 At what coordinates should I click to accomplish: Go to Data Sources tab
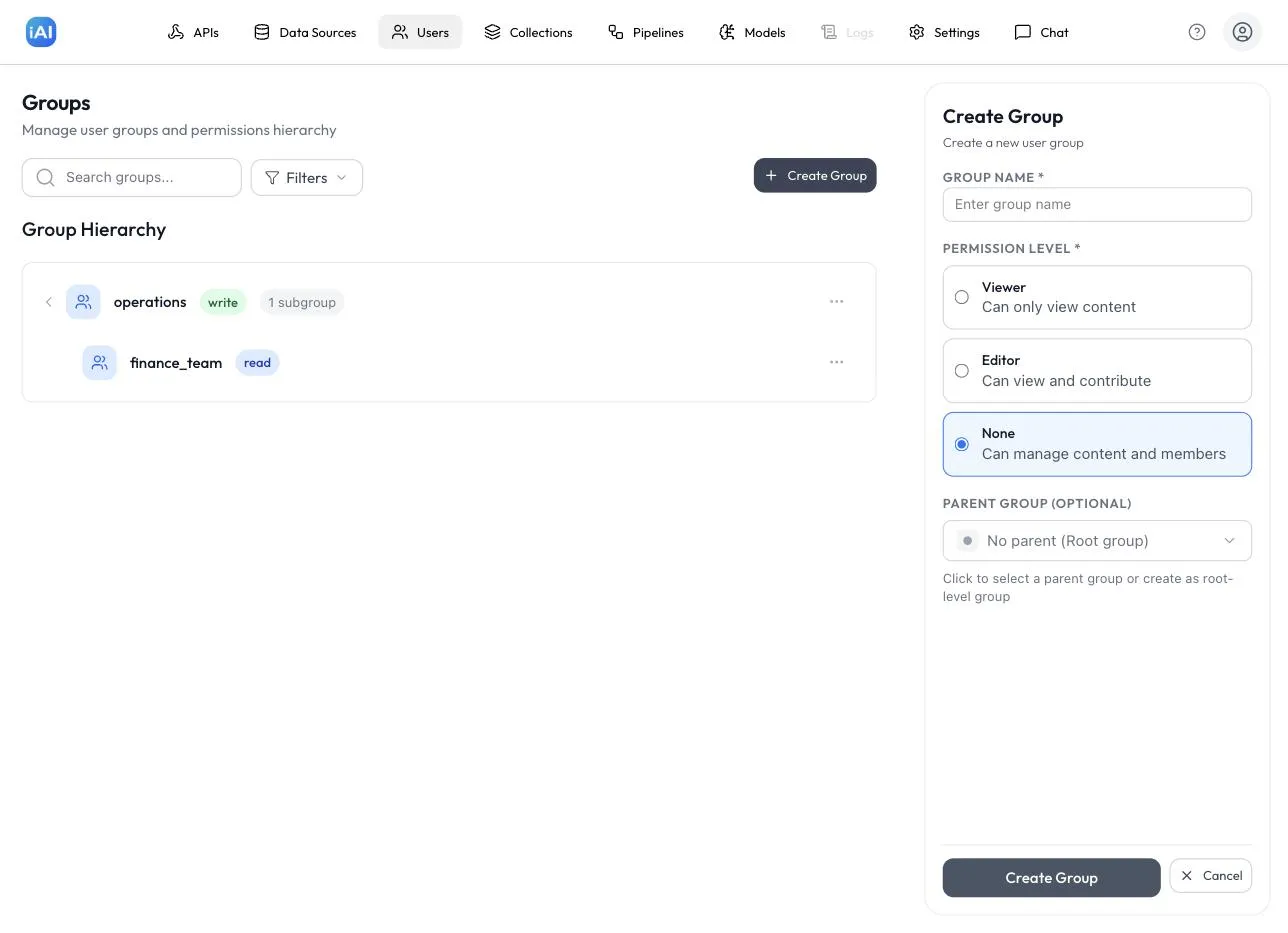[305, 32]
